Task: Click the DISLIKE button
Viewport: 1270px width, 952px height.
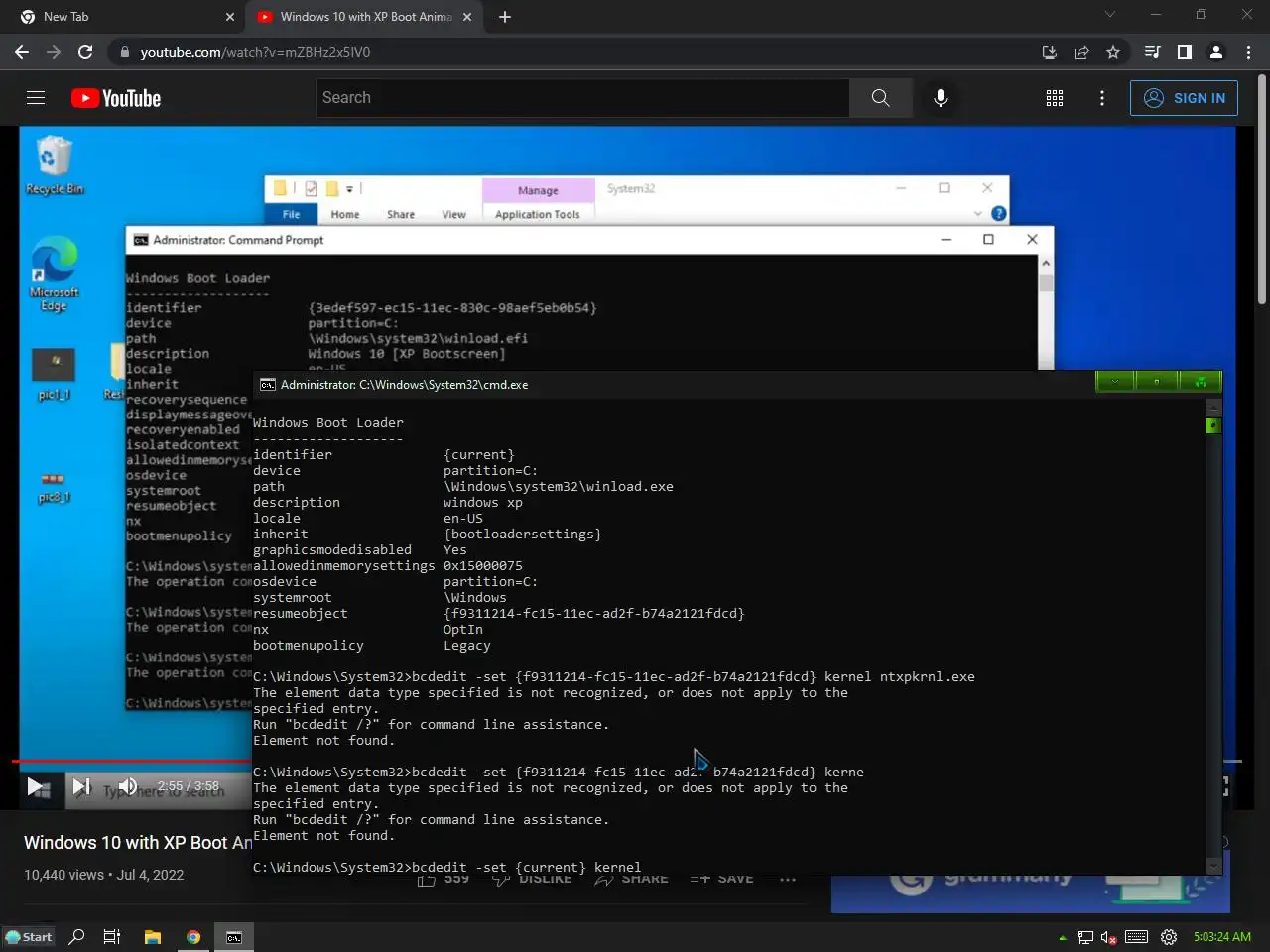Action: [x=533, y=879]
